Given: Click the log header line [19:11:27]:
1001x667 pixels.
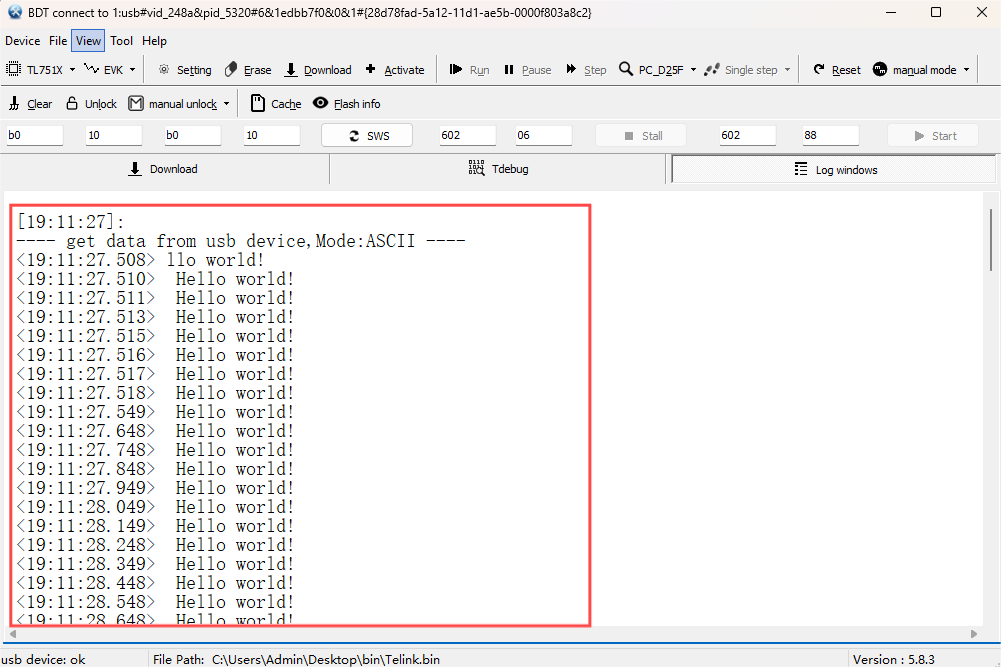Looking at the screenshot, I should [71, 221].
